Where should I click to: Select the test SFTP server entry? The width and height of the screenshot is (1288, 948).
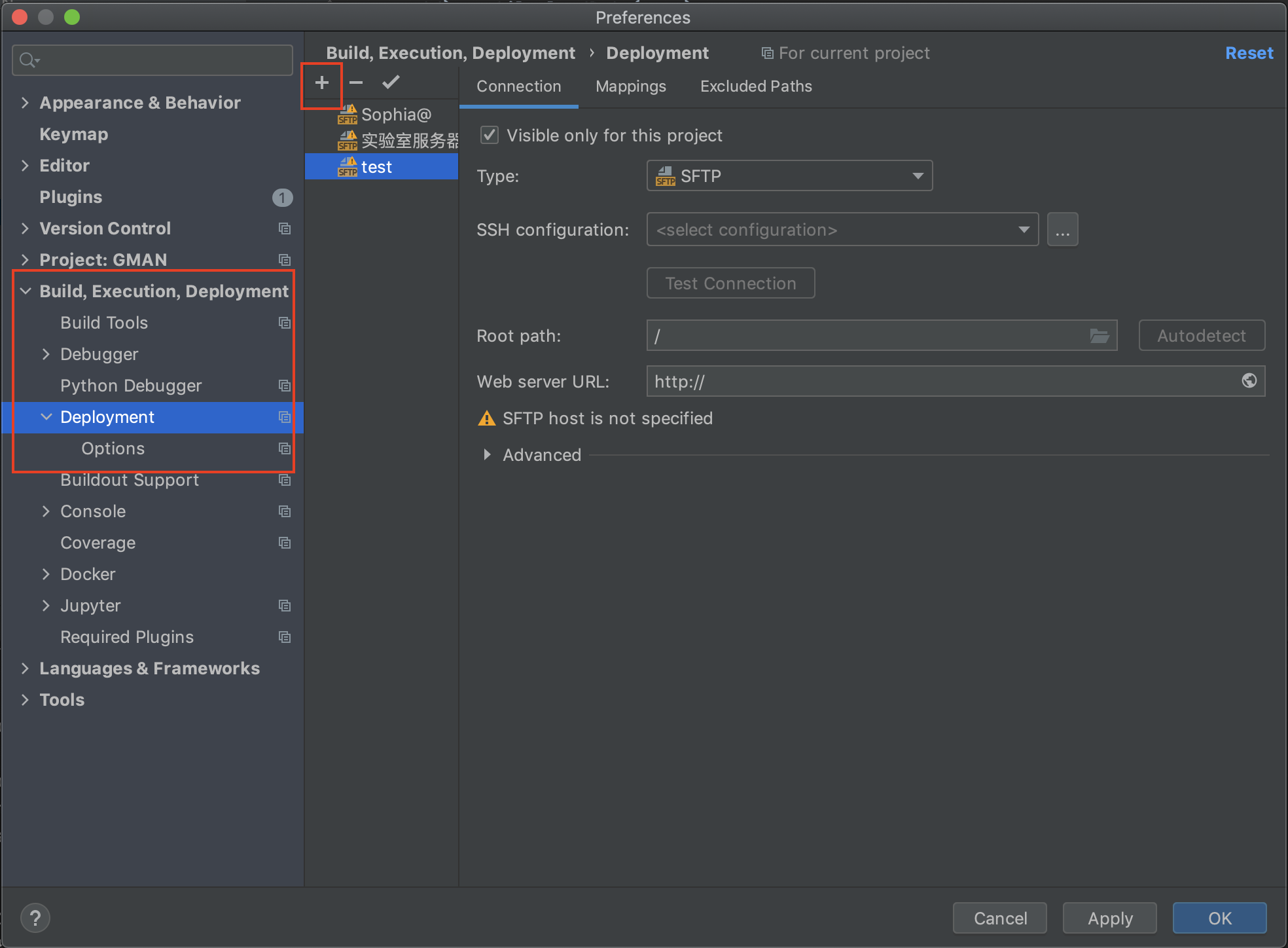click(382, 166)
